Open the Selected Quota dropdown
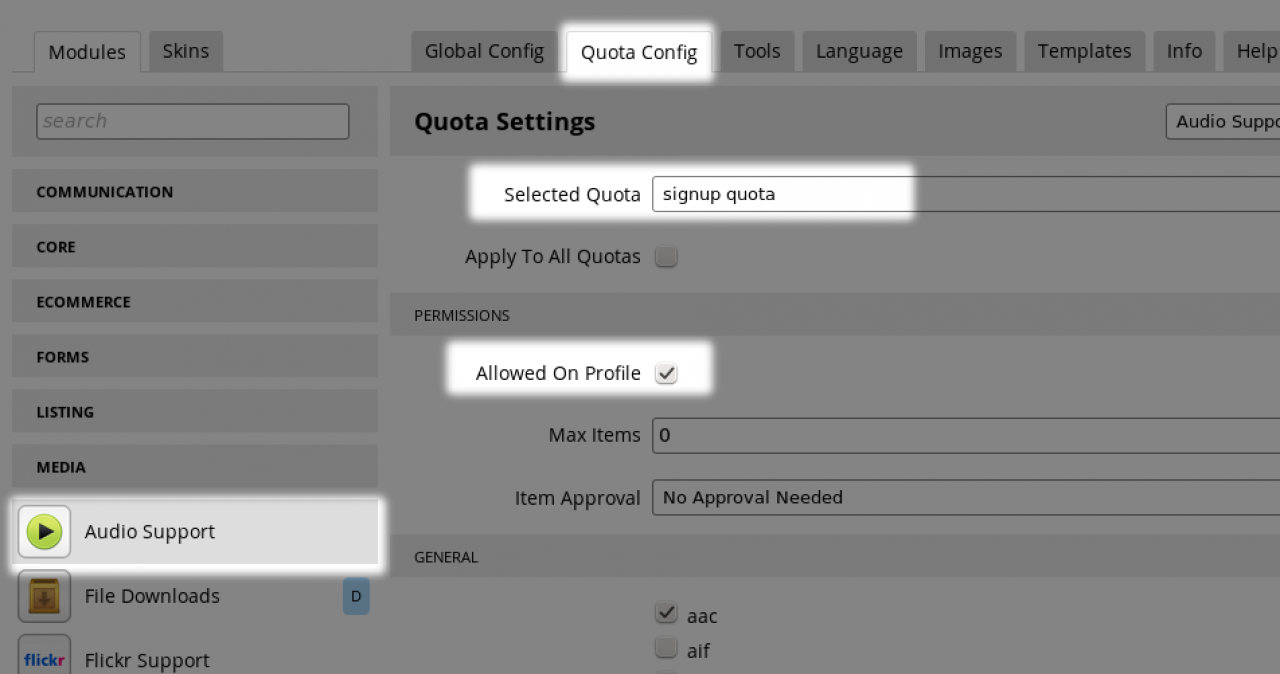 click(966, 194)
